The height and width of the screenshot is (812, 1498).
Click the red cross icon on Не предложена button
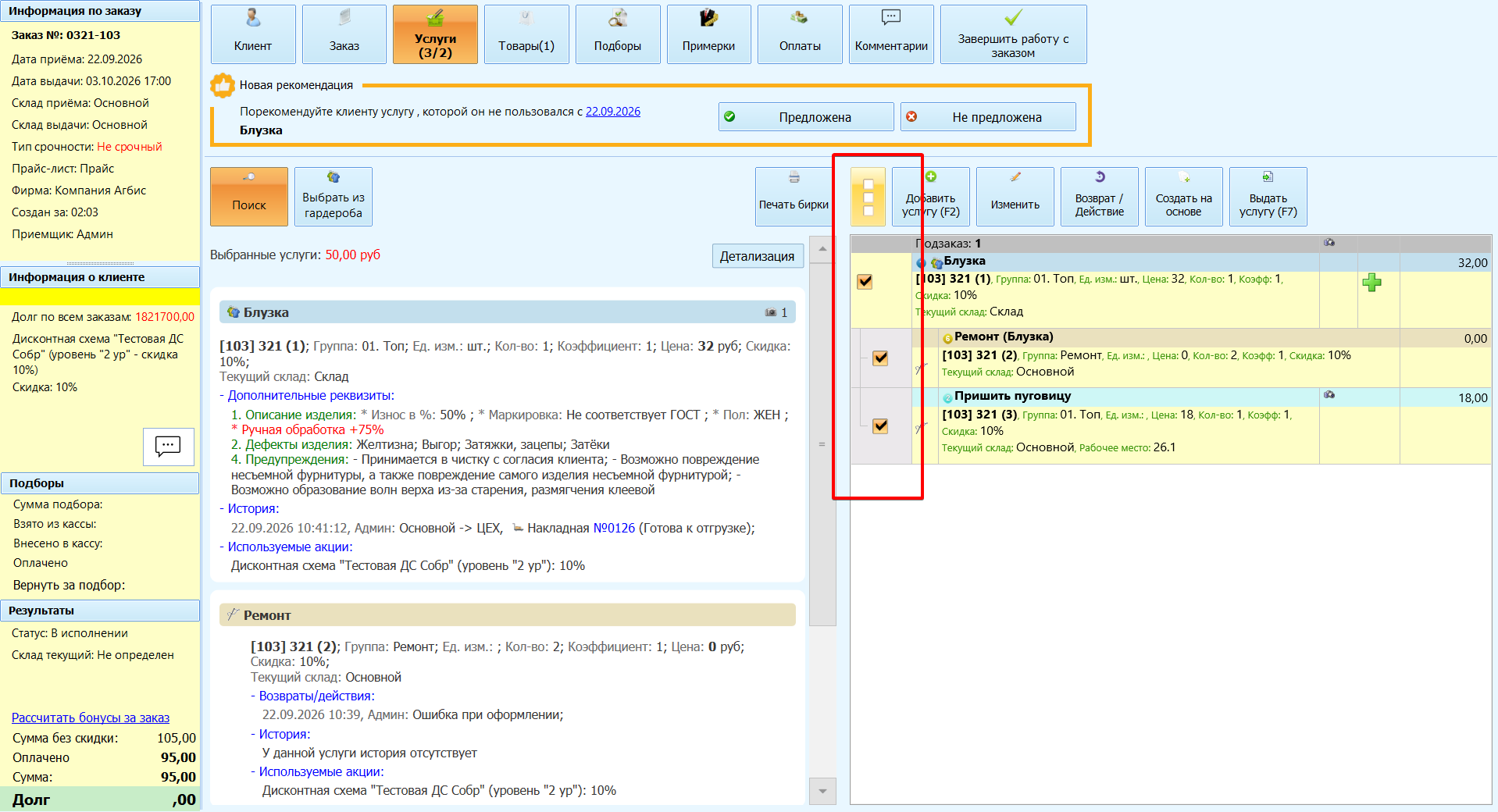911,117
